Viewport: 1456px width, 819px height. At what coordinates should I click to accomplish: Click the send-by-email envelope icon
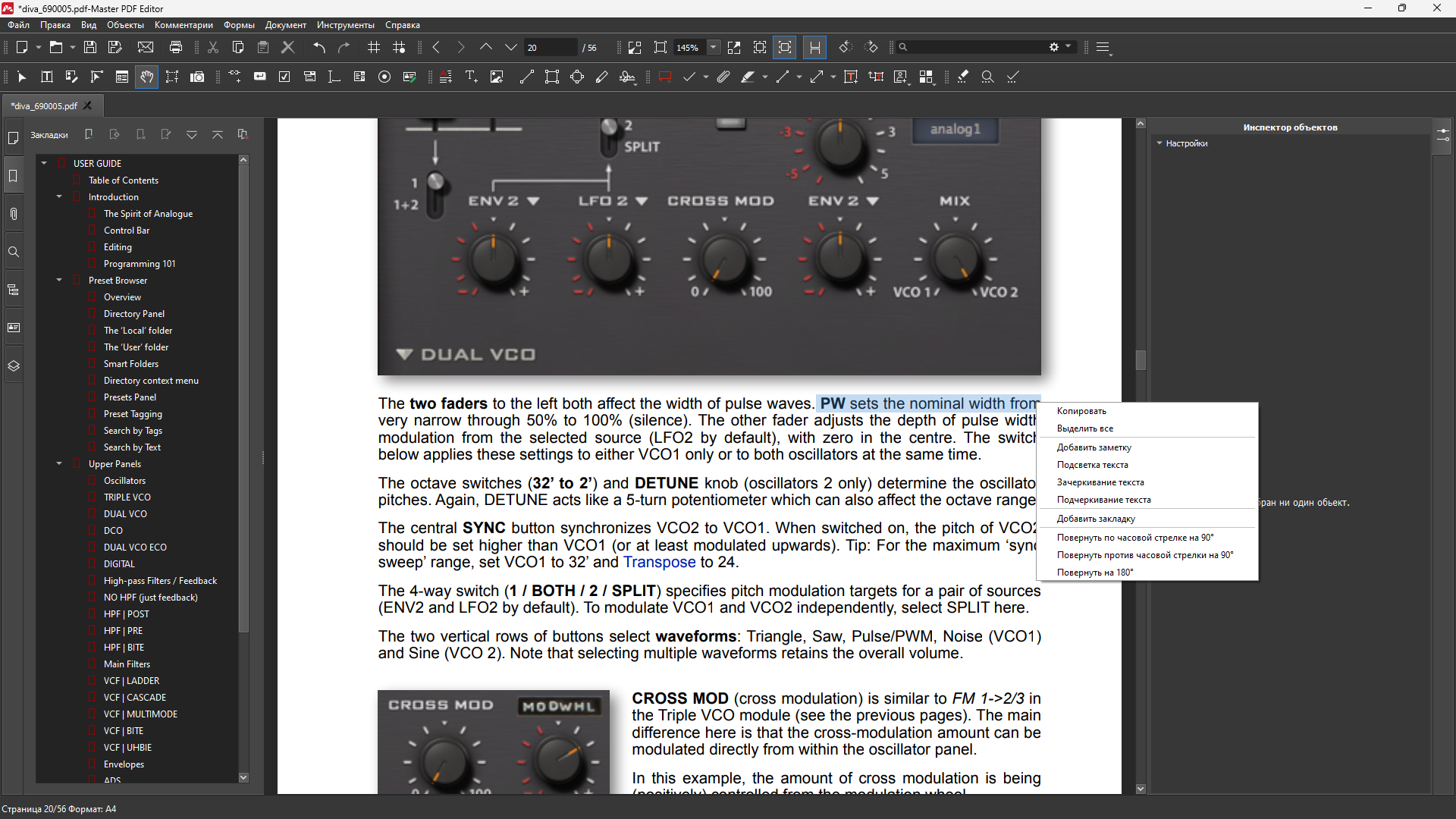click(146, 47)
